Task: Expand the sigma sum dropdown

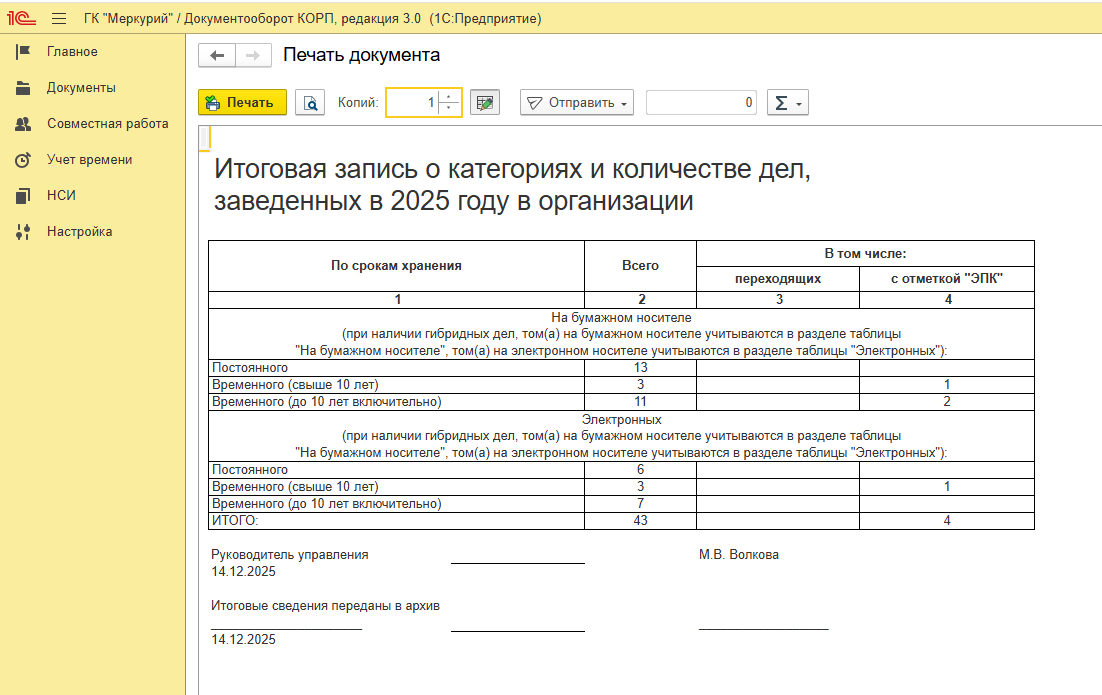Action: tap(787, 103)
